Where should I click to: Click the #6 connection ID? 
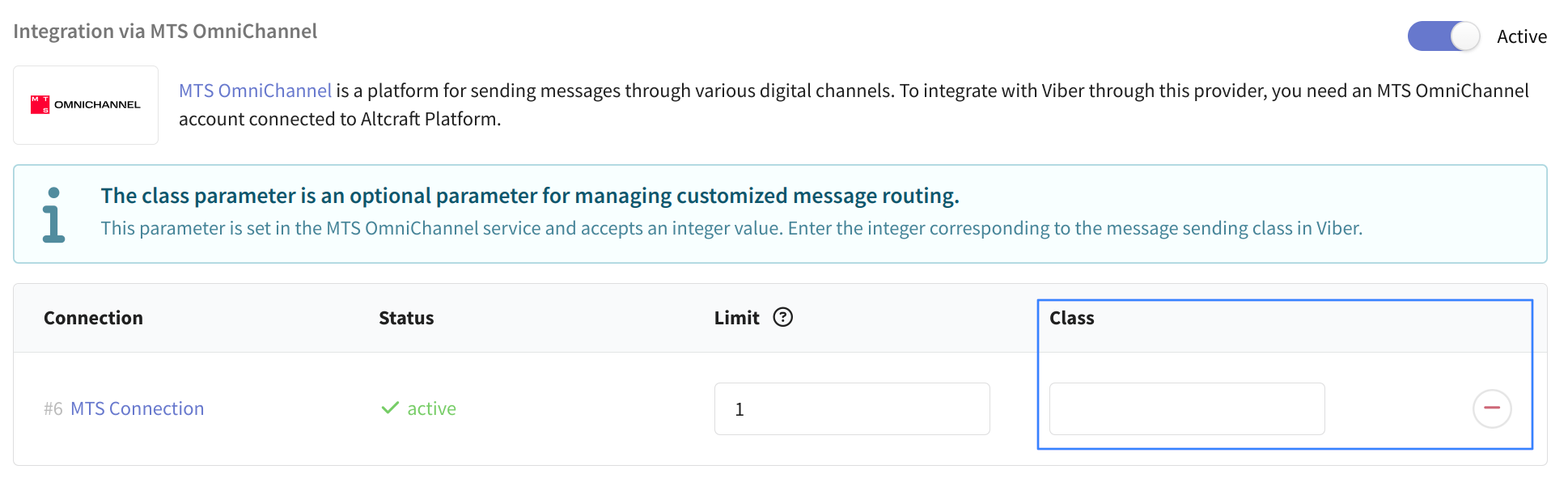[53, 408]
